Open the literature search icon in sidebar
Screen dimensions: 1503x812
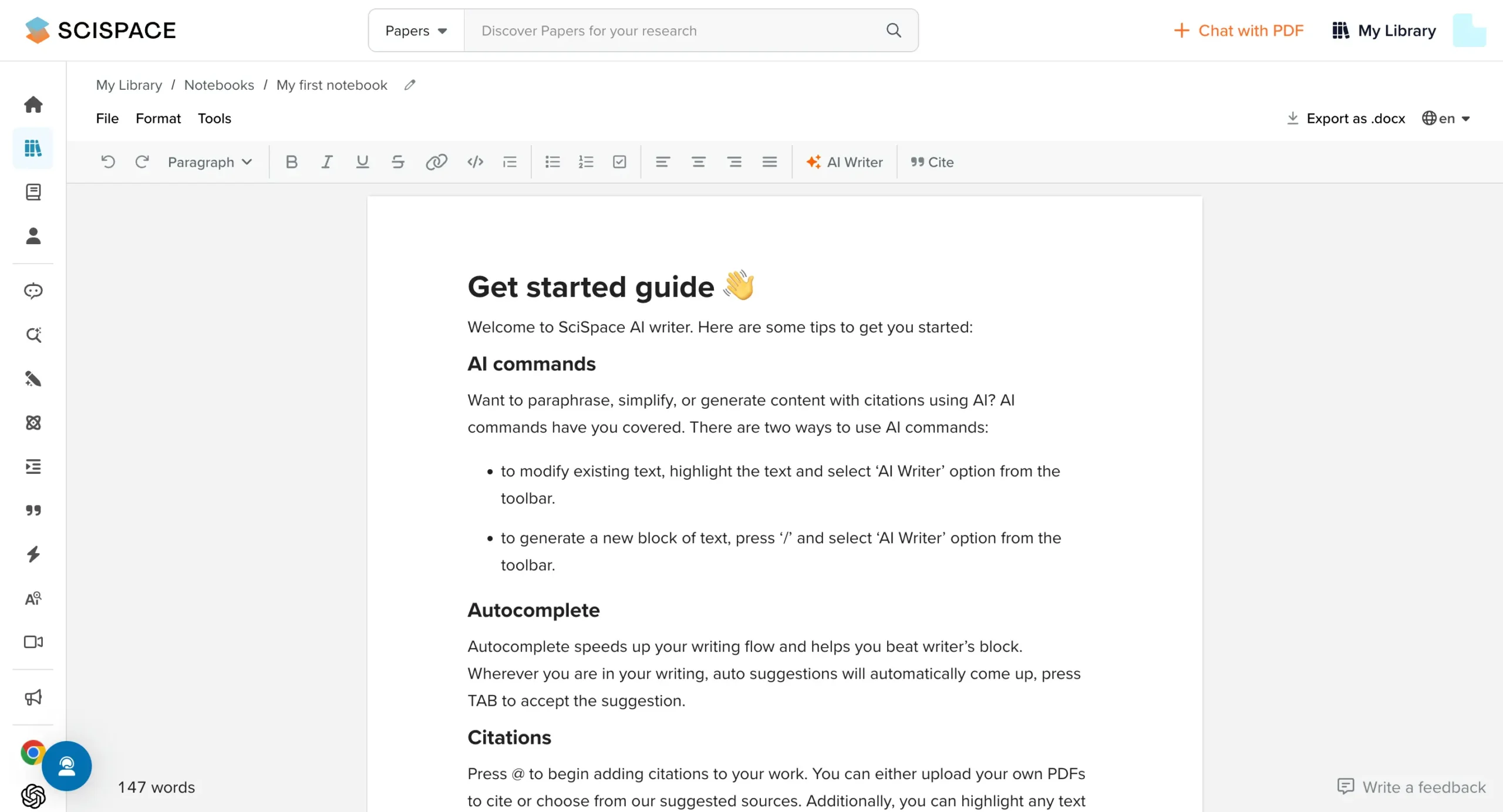point(33,335)
